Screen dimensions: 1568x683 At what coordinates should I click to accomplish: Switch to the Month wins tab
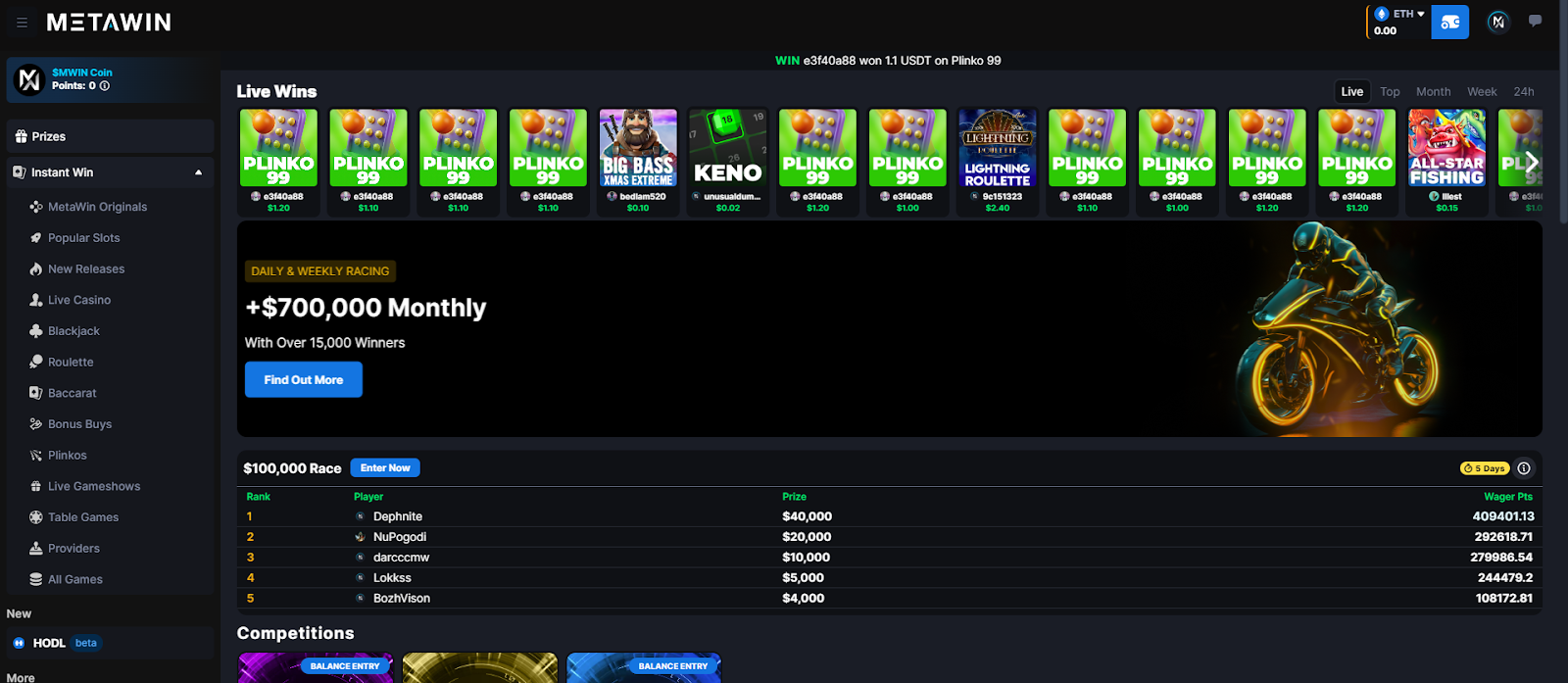click(1433, 91)
